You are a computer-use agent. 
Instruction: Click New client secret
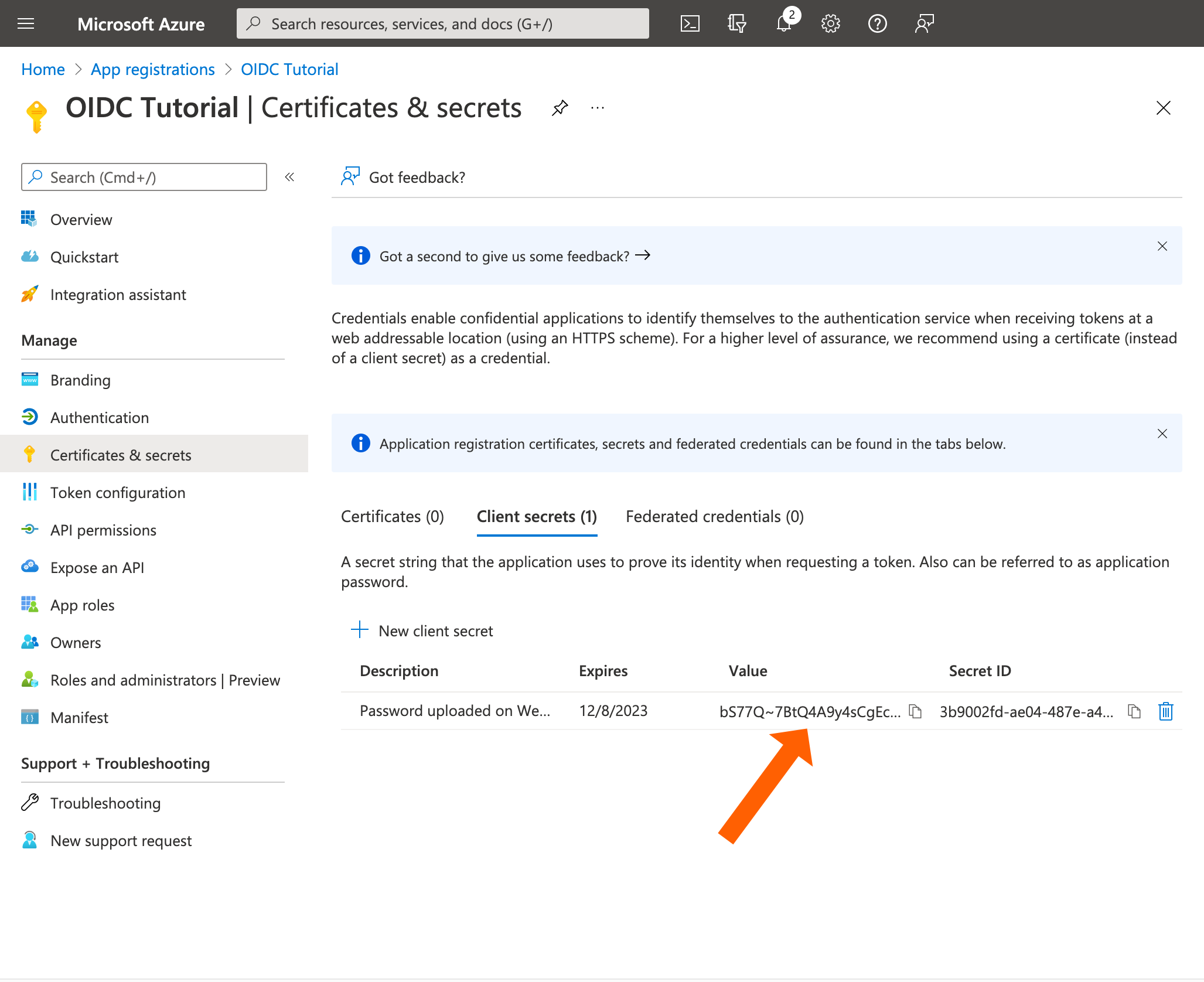[422, 630]
